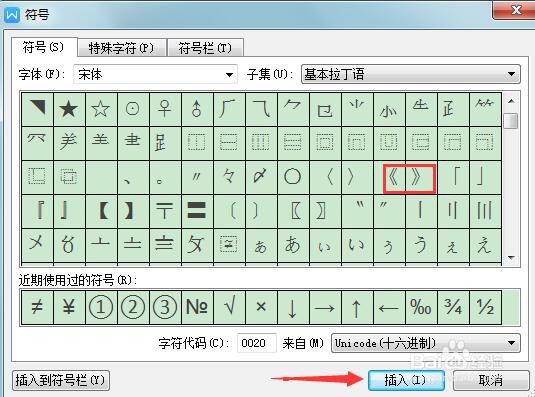Choose recent up arrow symbol ↑

coord(357,307)
